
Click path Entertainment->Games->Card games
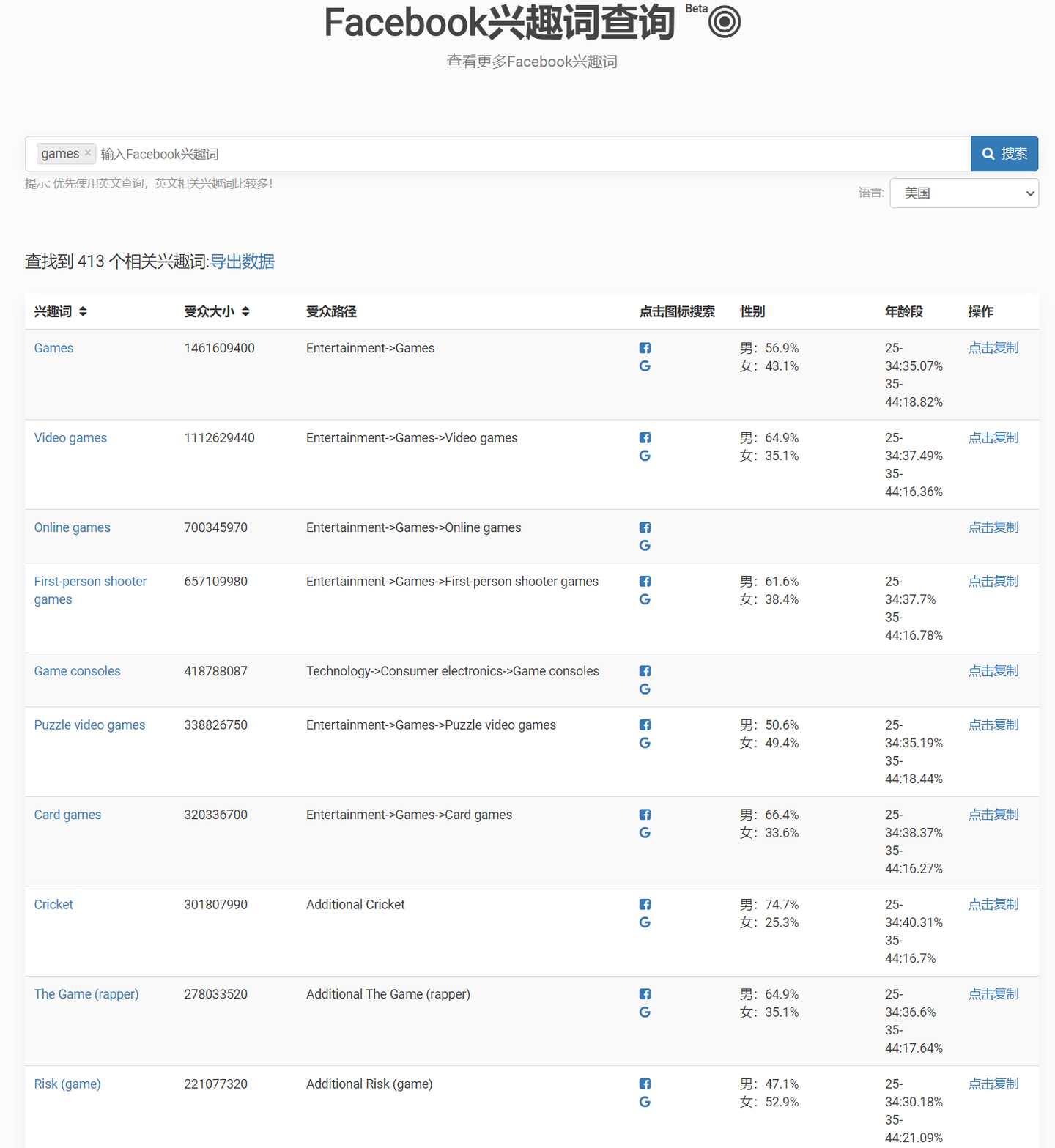(410, 815)
